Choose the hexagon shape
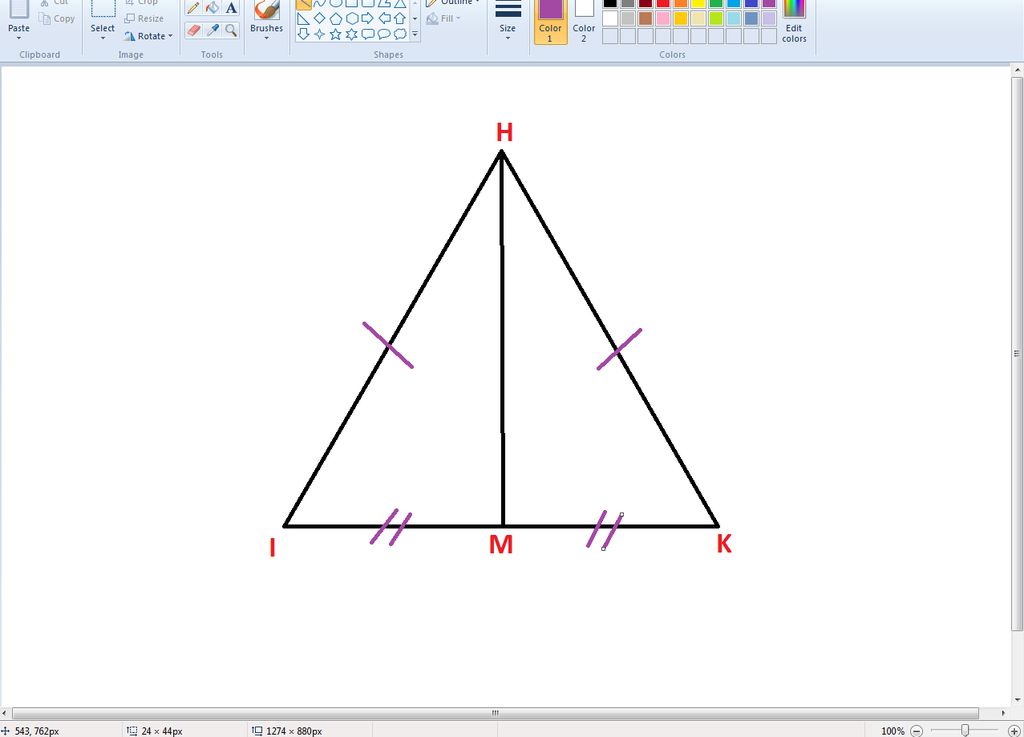Viewport: 1024px width, 737px height. (351, 18)
